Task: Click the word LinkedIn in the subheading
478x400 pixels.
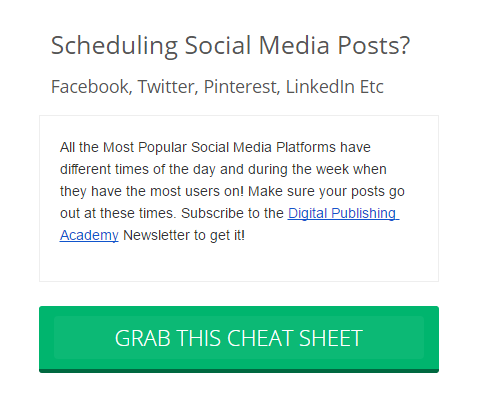Action: (320, 87)
